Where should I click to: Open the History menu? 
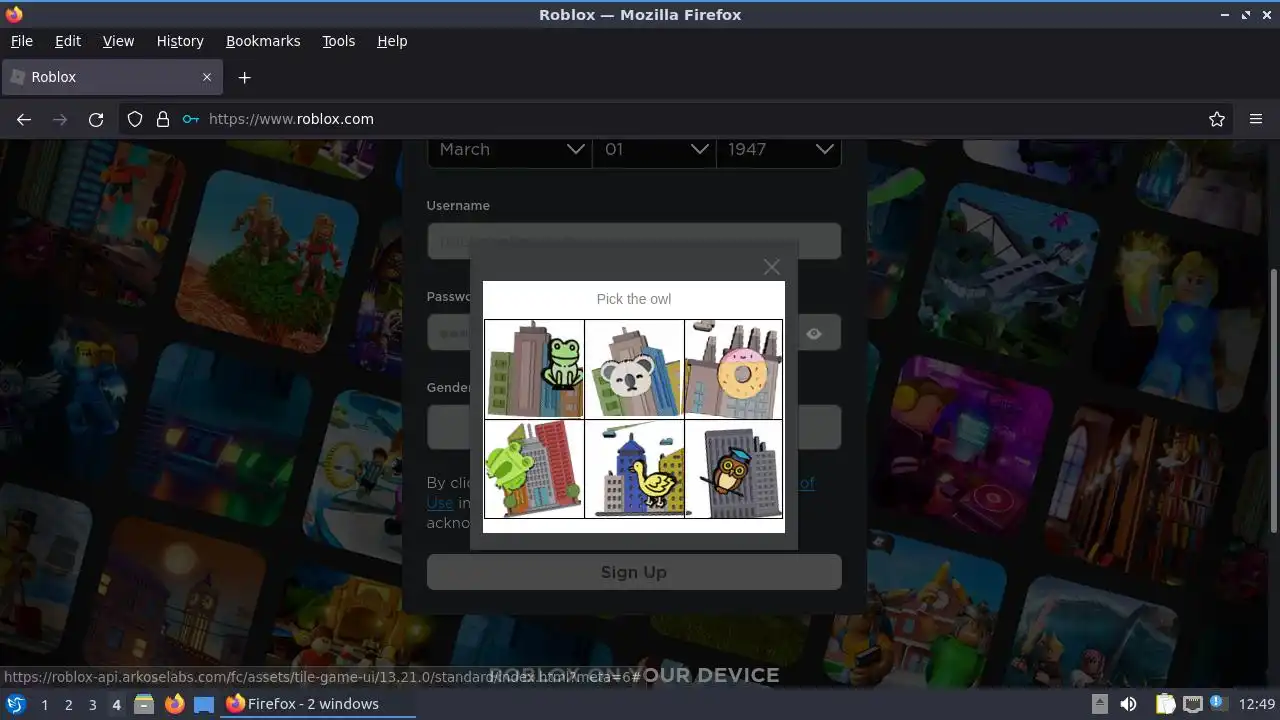(x=180, y=41)
